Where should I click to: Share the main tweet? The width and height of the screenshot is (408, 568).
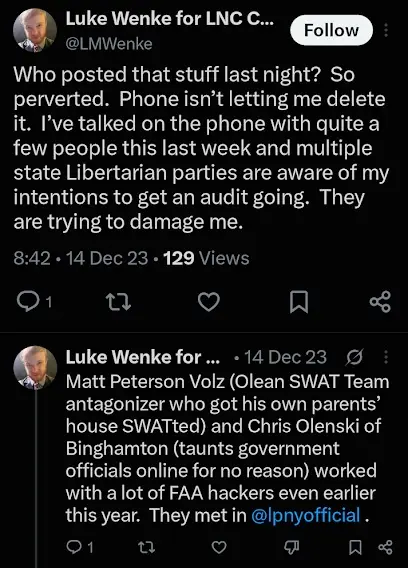[380, 301]
